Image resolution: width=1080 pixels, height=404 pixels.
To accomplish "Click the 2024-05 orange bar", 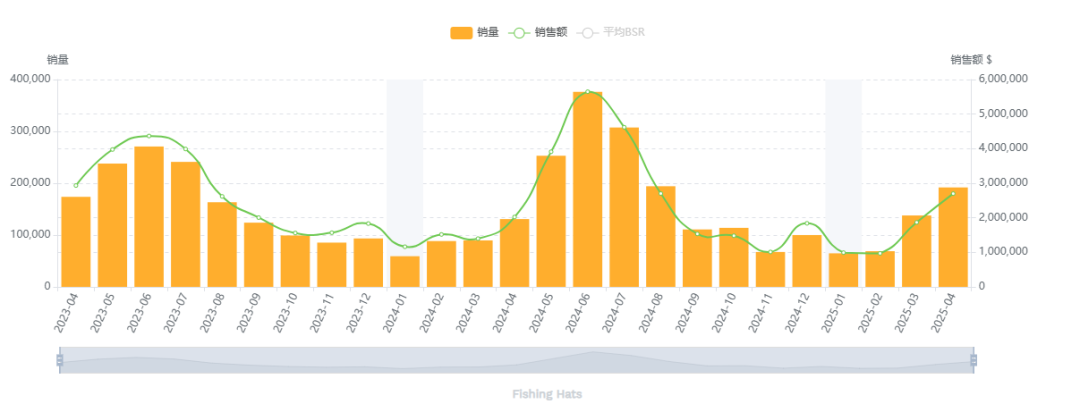I will (551, 221).
